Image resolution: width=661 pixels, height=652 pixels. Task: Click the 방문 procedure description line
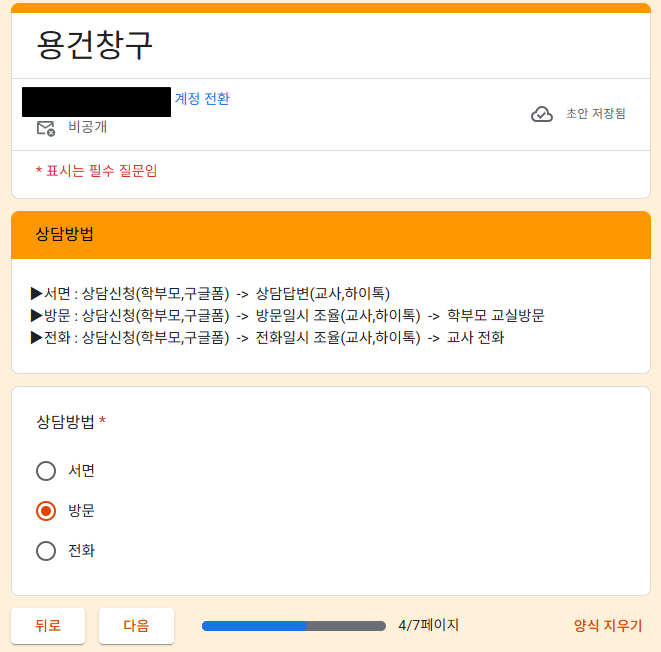click(x=288, y=316)
